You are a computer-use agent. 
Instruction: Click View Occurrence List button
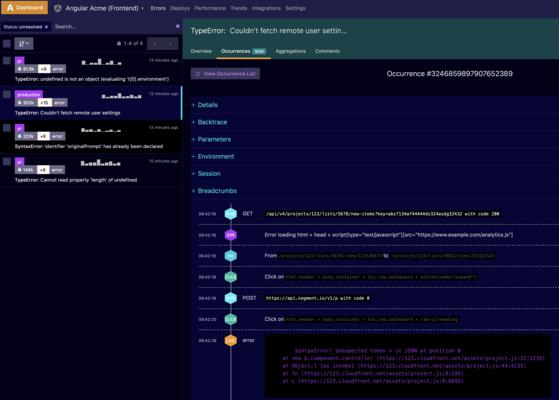pyautogui.click(x=225, y=74)
